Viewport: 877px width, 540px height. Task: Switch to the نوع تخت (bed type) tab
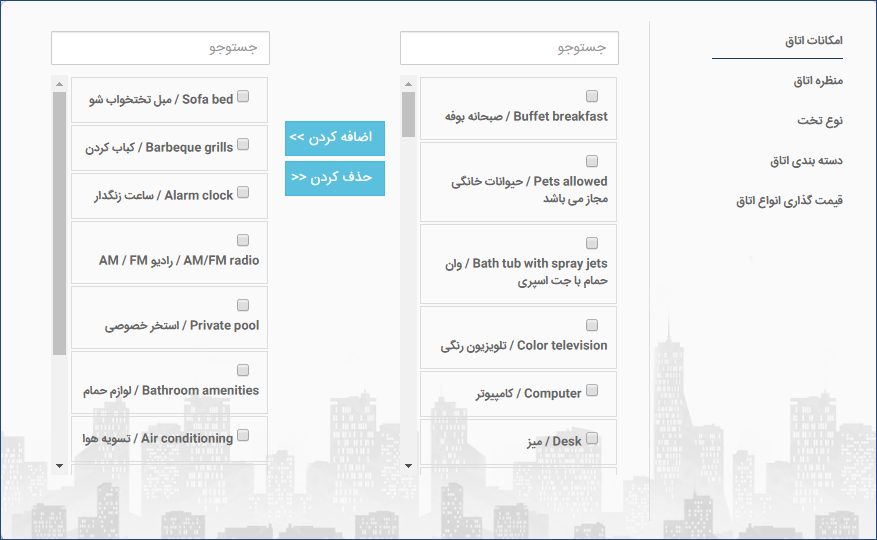pos(820,120)
